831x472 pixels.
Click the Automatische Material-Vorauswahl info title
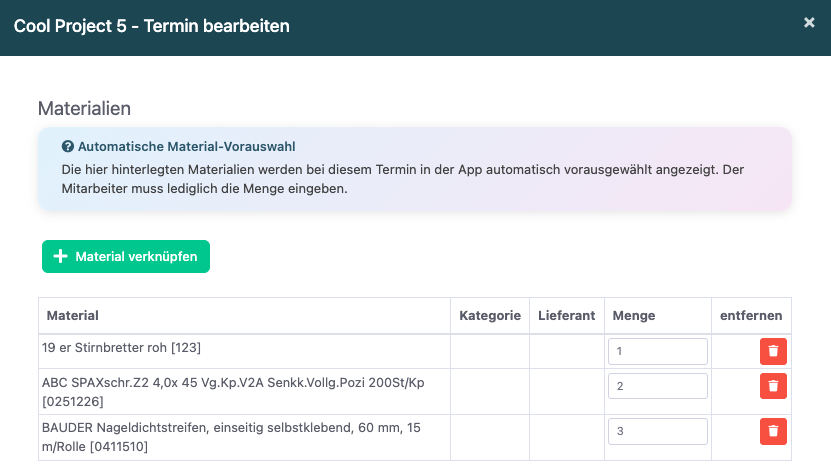pos(186,146)
